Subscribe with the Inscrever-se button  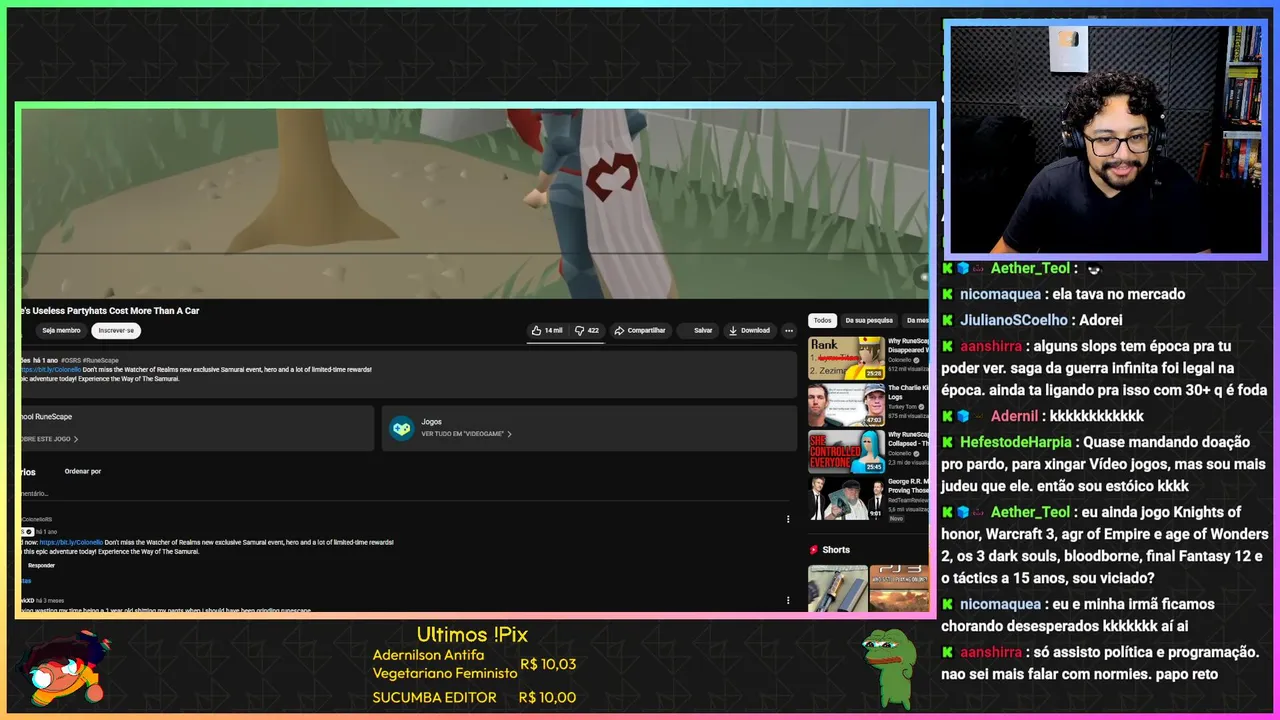pyautogui.click(x=116, y=330)
